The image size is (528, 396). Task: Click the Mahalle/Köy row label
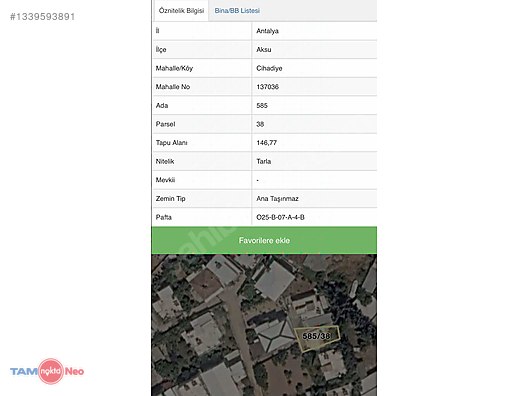point(174,68)
